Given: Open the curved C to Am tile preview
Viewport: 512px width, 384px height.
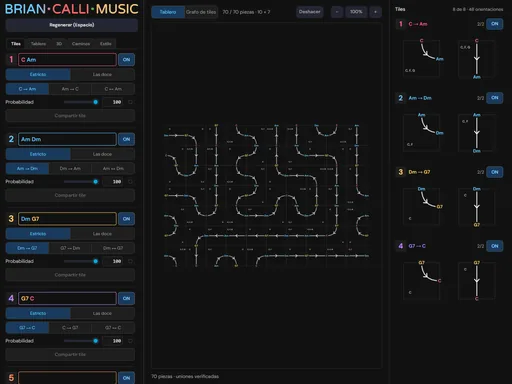Looking at the screenshot, I should pyautogui.click(x=421, y=58).
